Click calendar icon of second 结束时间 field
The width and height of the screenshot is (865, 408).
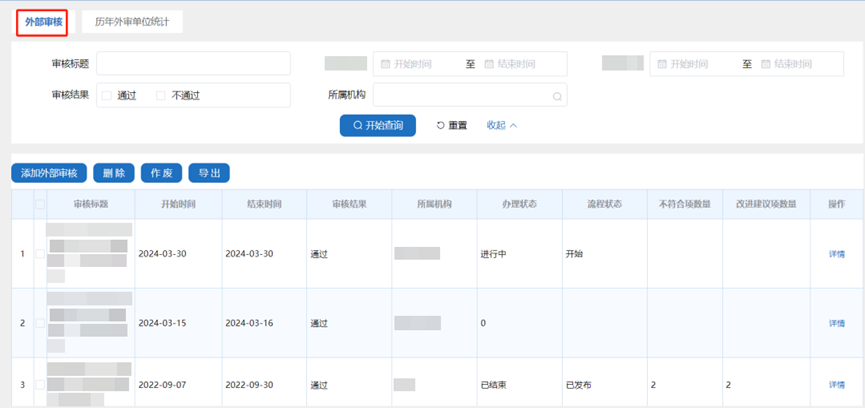[x=766, y=64]
